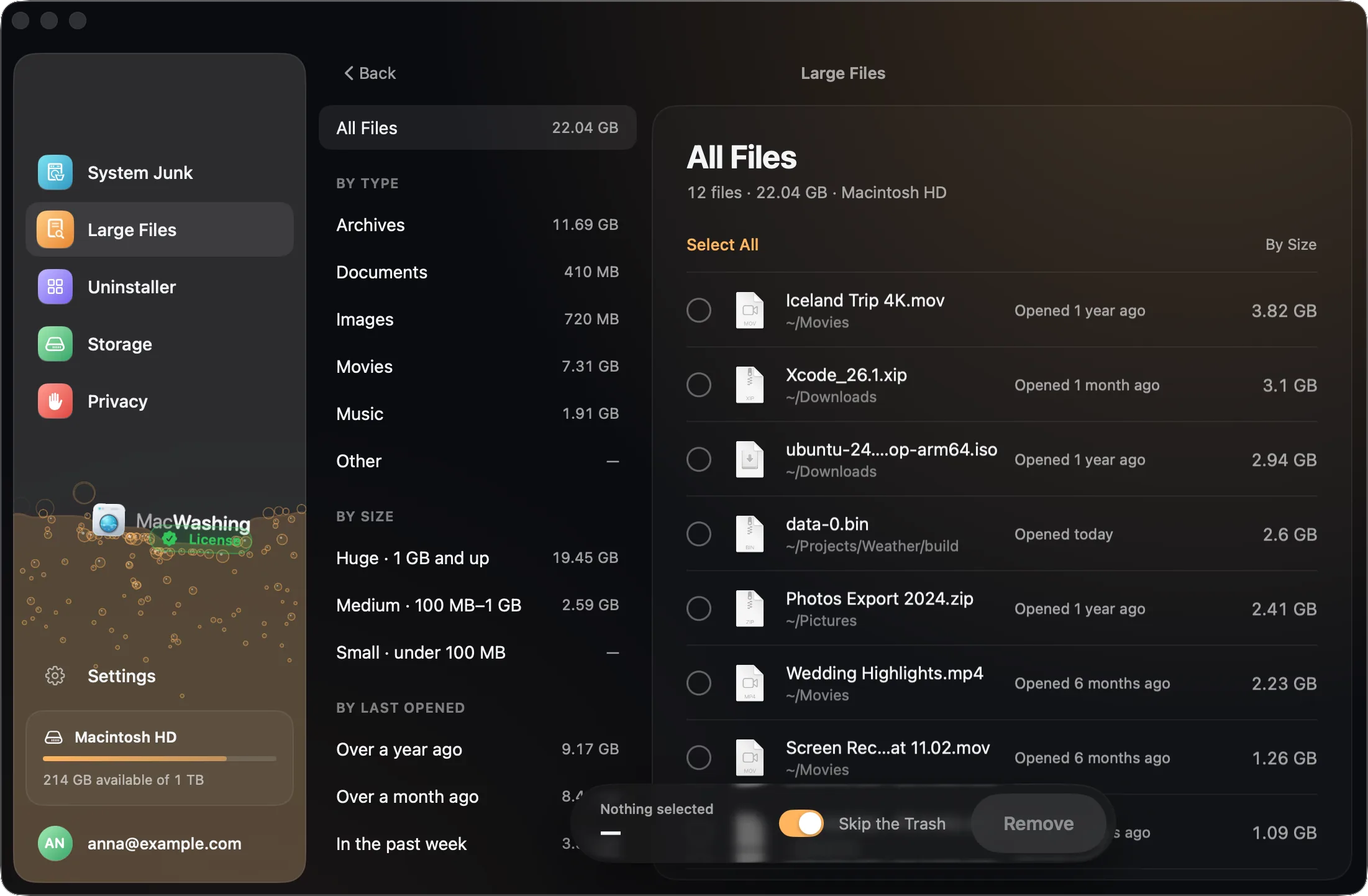The image size is (1368, 896).
Task: Open Uninstaller module label
Action: (x=132, y=287)
